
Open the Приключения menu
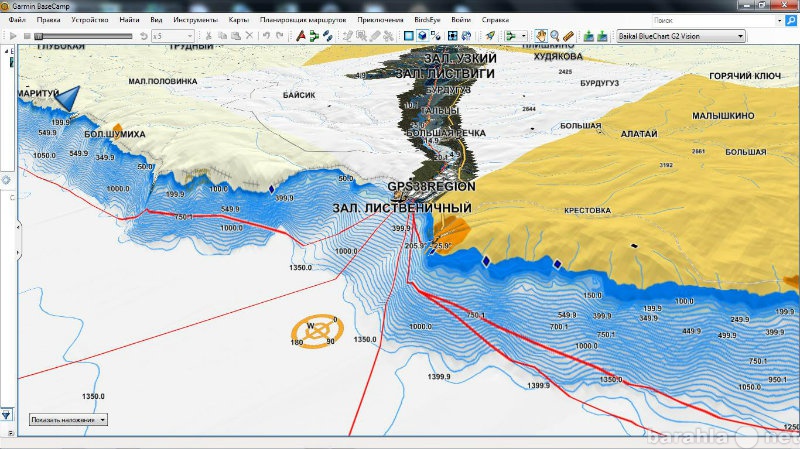(x=380, y=20)
